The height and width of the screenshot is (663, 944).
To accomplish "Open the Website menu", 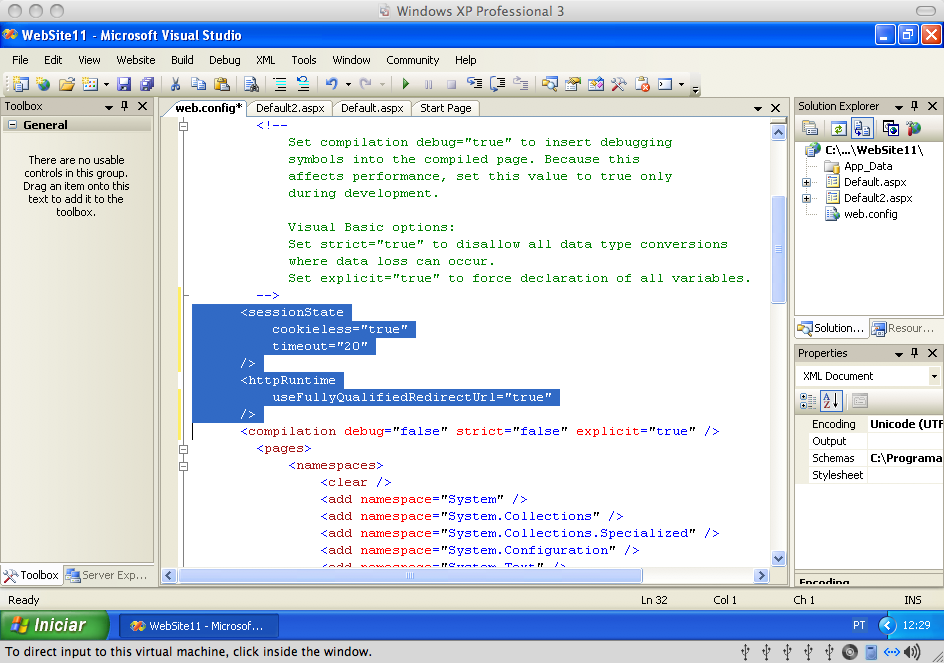I will pos(135,60).
